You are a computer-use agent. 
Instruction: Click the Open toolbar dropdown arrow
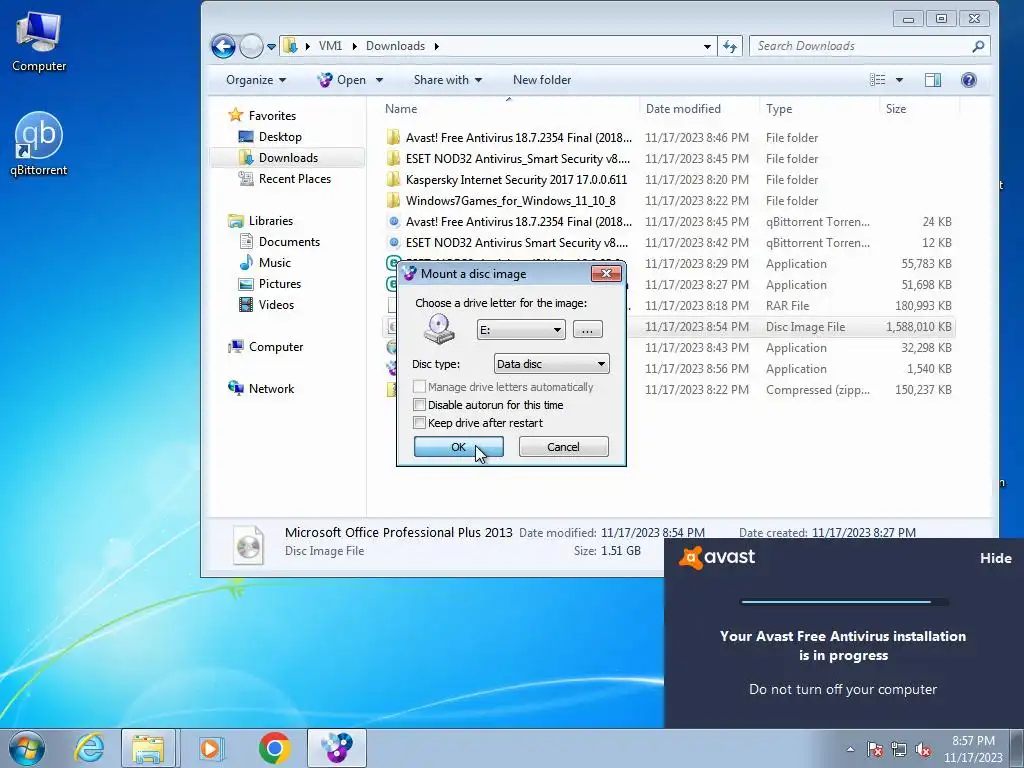pos(379,80)
